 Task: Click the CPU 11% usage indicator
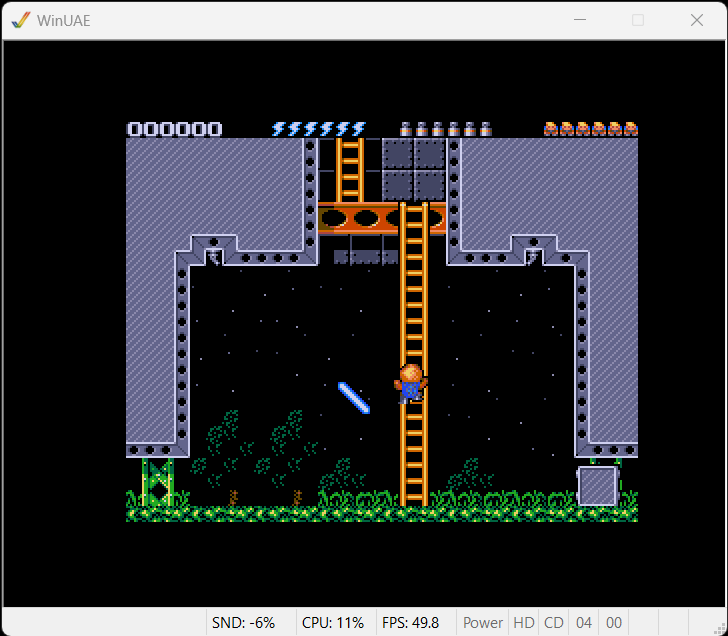[x=333, y=622]
